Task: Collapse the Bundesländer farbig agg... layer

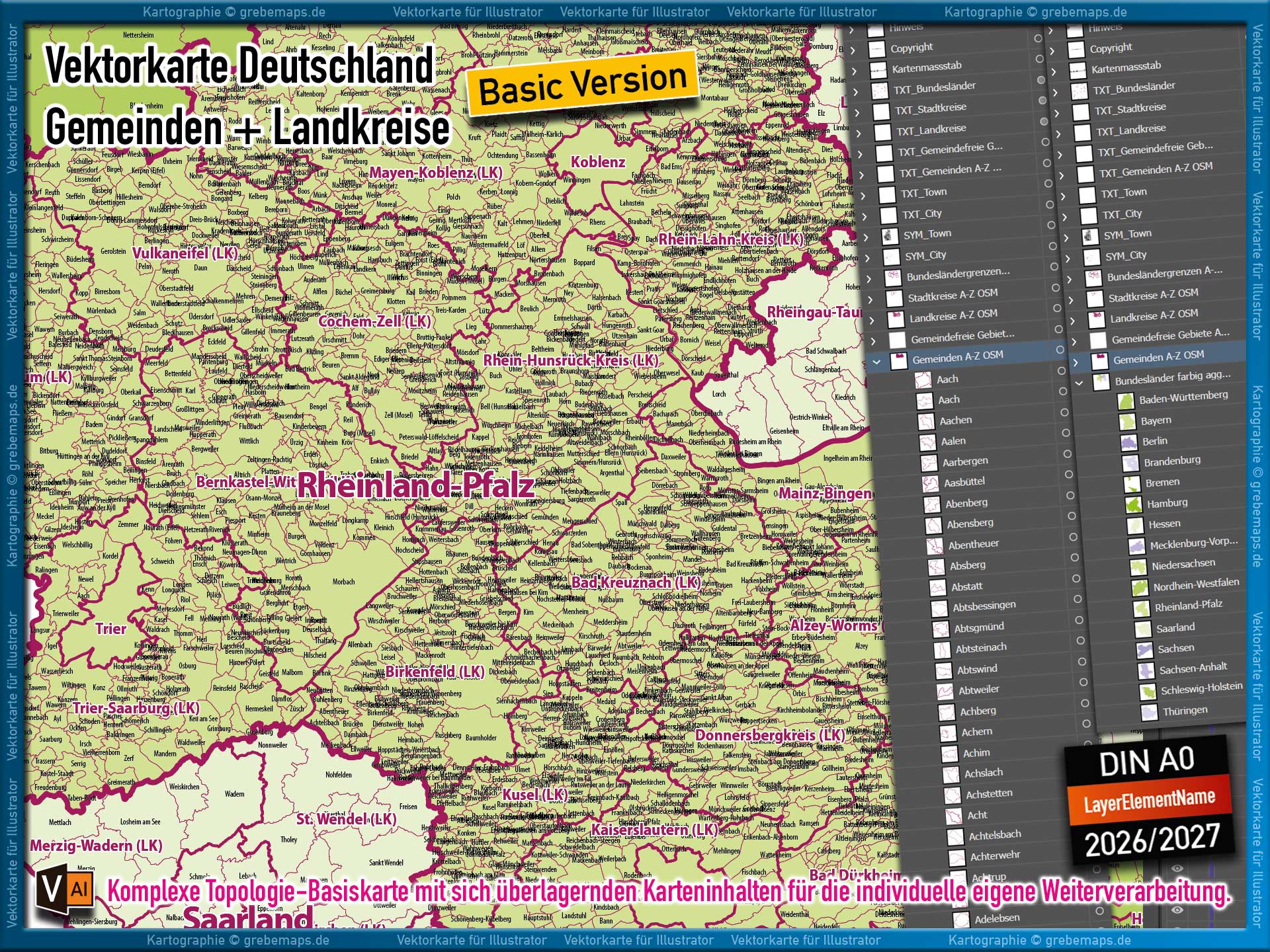Action: pos(1078,383)
